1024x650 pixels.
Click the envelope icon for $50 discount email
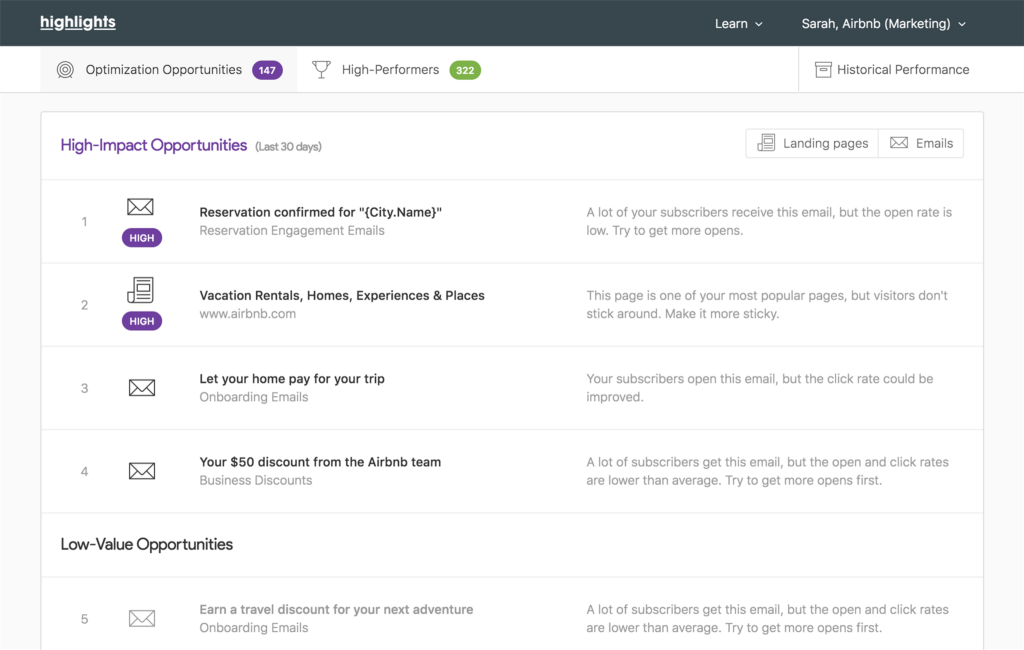coord(142,471)
